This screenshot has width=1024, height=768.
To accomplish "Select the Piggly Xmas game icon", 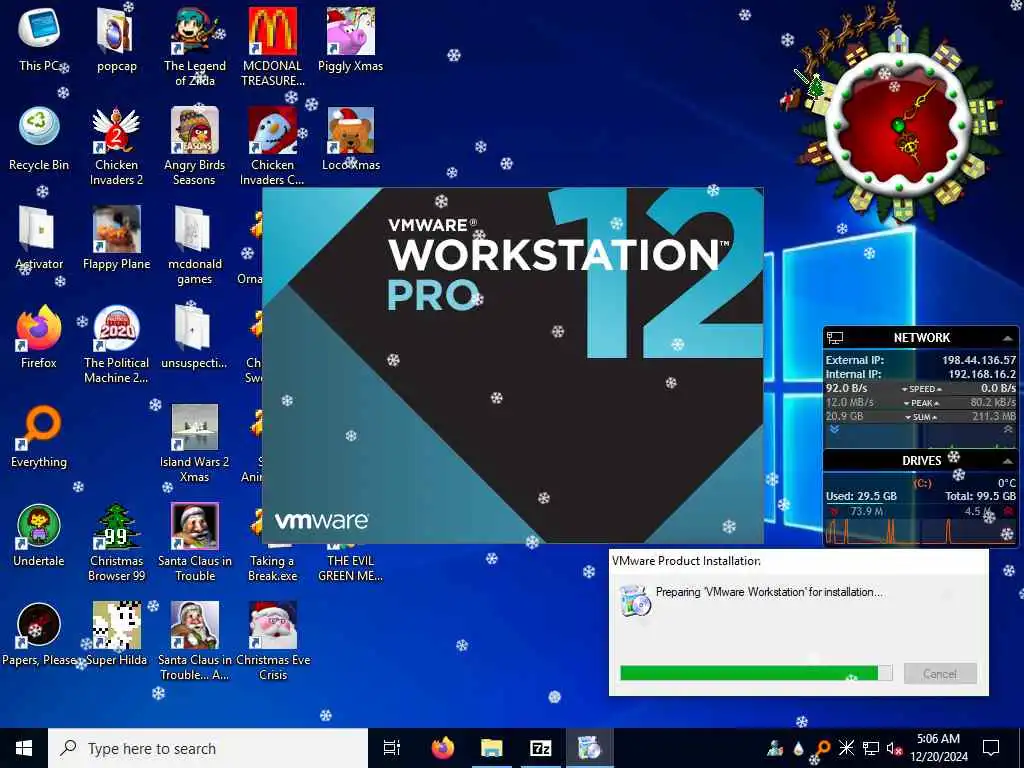I will point(350,39).
